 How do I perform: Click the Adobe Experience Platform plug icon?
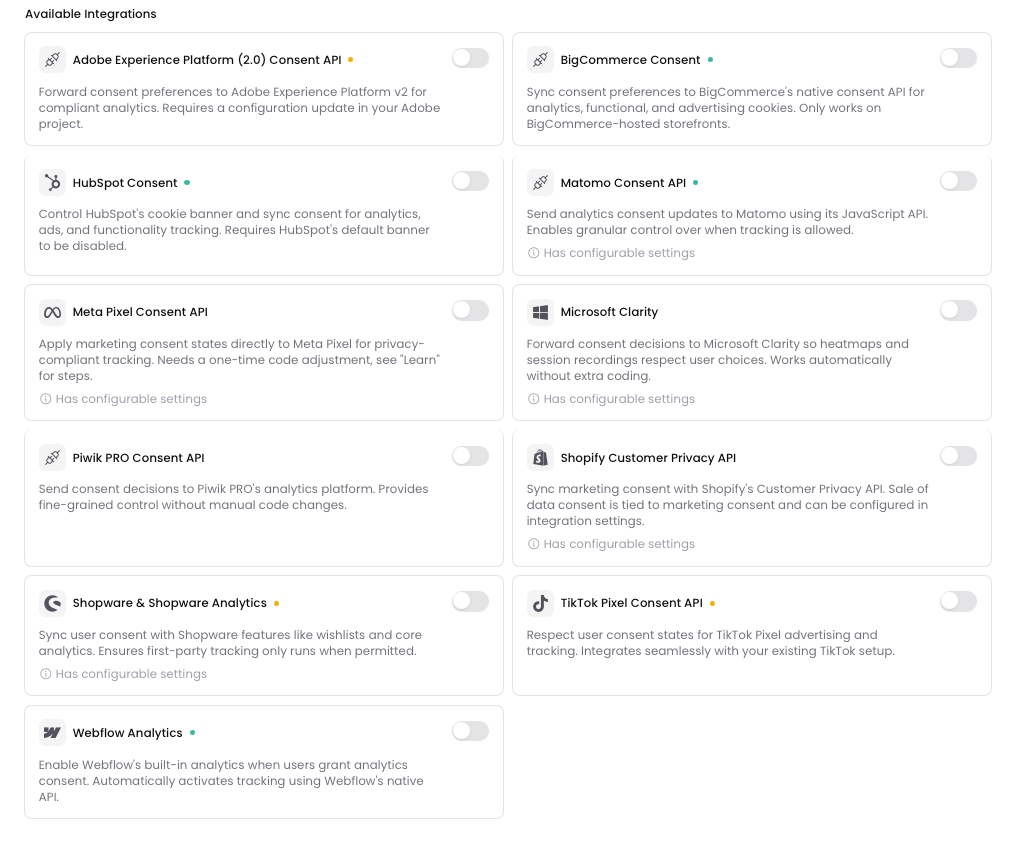[52, 59]
